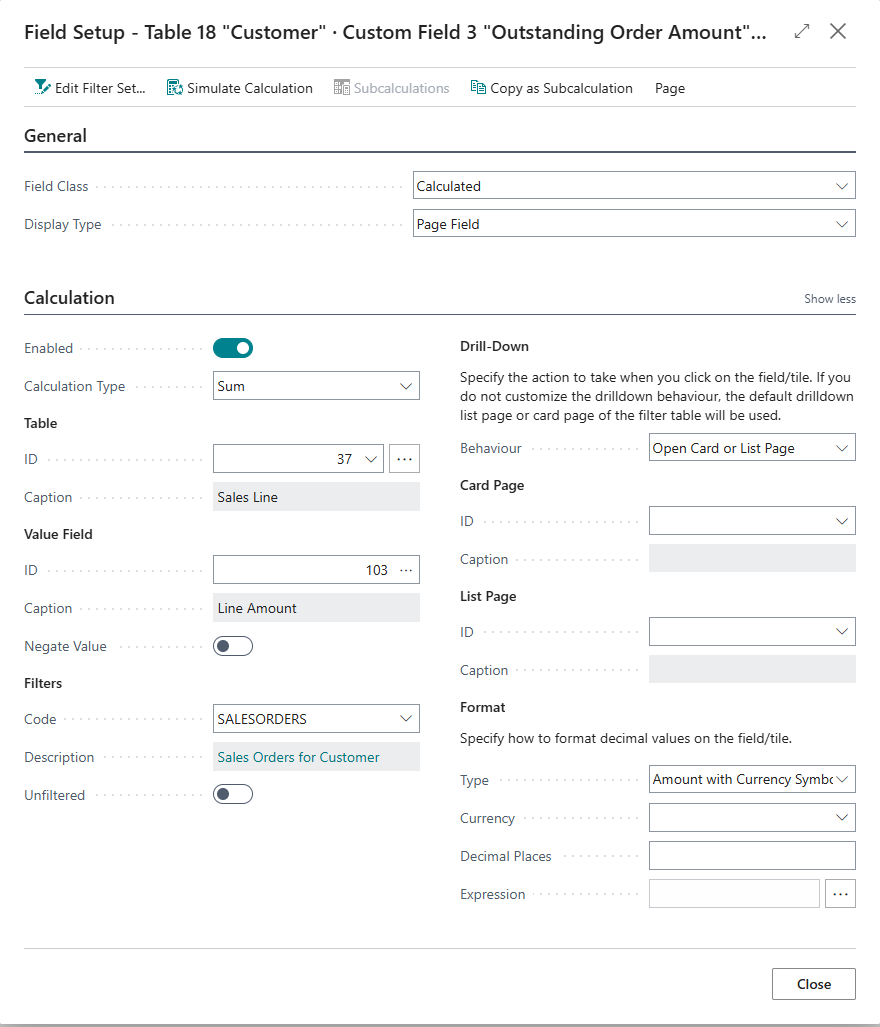This screenshot has height=1027, width=880.
Task: Open Value Field ID lookup ellipsis
Action: pos(406,570)
